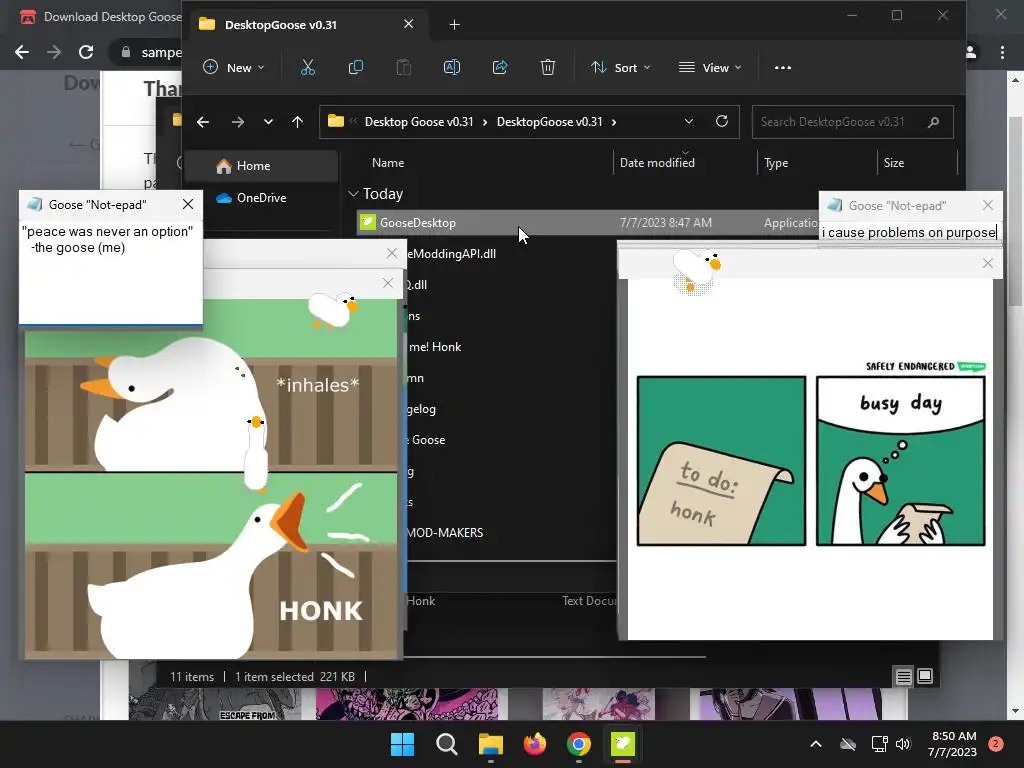
Task: Go up one folder level
Action: pos(297,121)
